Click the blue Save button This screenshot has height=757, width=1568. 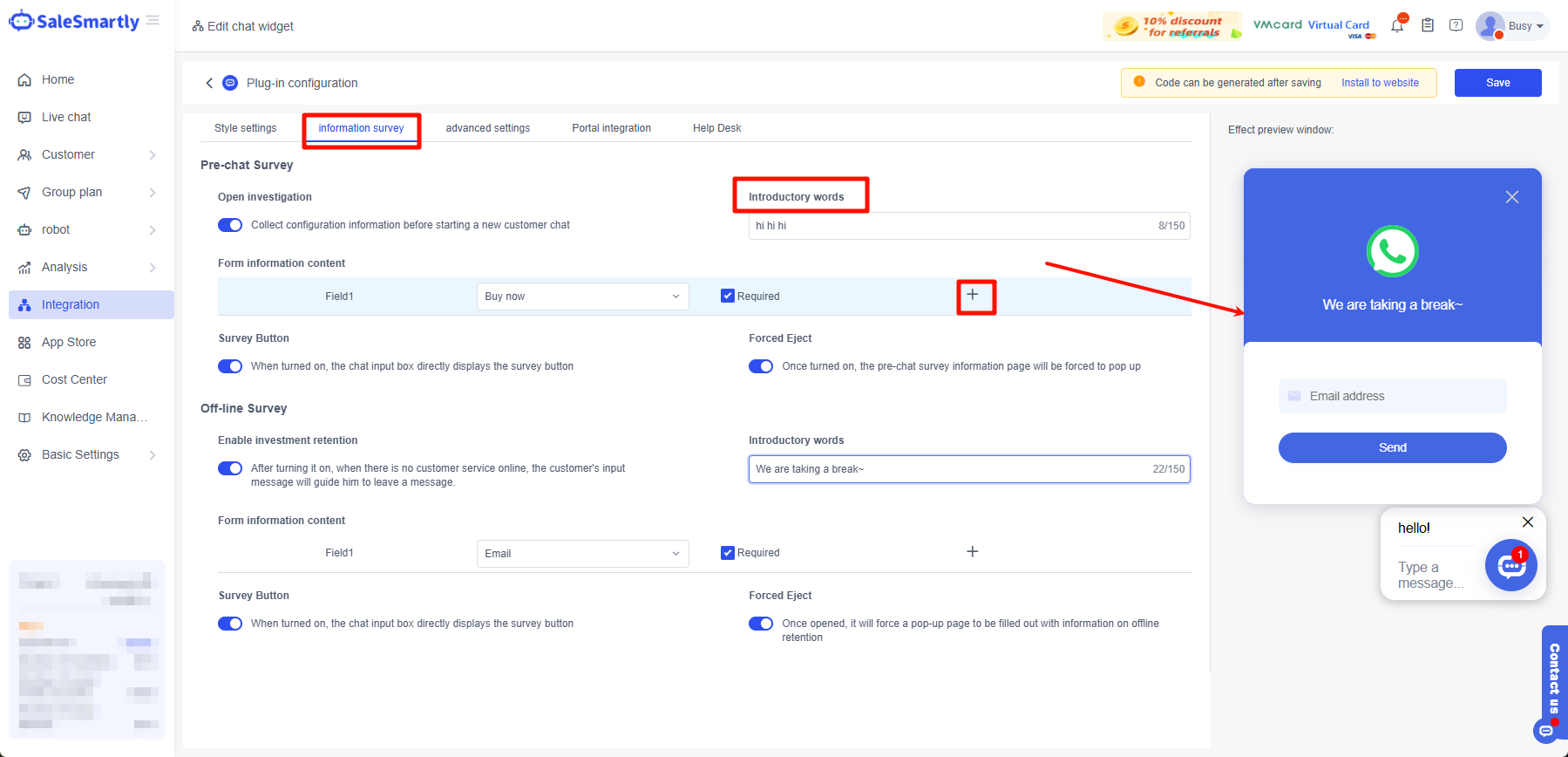(1497, 83)
